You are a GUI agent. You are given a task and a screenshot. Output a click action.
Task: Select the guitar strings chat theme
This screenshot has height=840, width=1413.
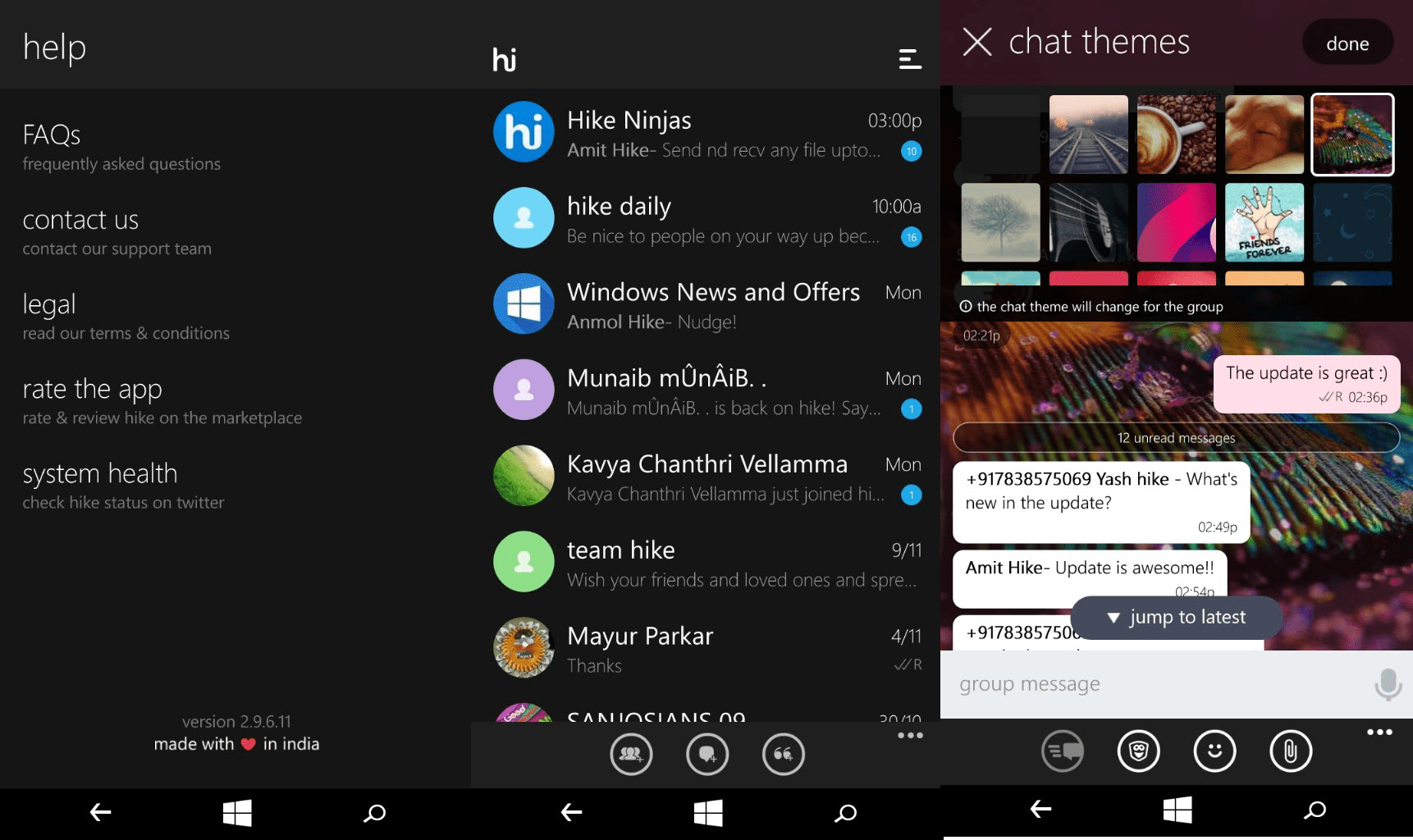(x=1089, y=222)
